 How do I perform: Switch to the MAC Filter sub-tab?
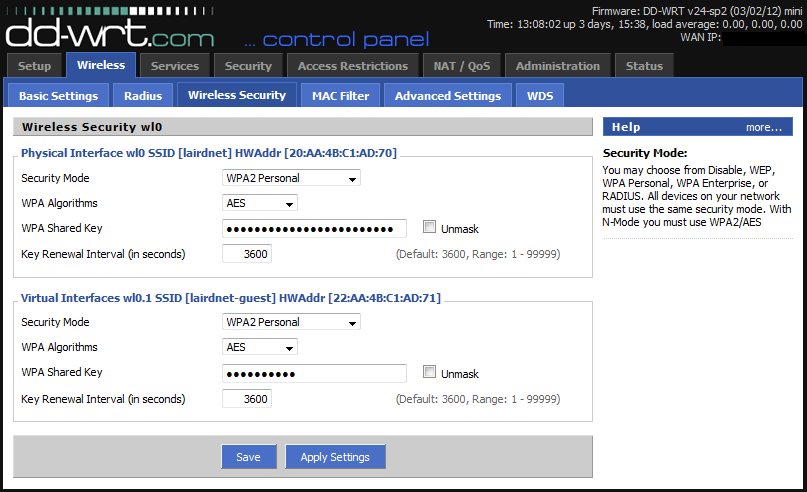coord(340,96)
